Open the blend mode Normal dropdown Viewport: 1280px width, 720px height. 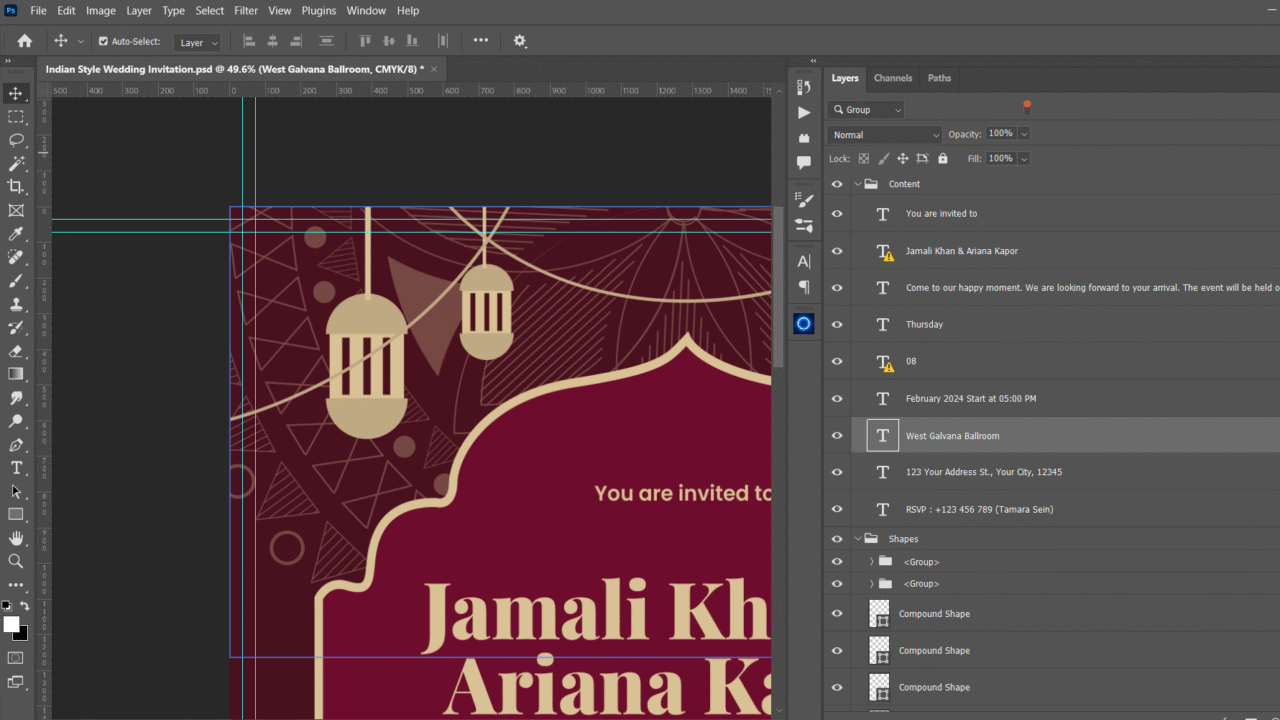click(x=885, y=135)
